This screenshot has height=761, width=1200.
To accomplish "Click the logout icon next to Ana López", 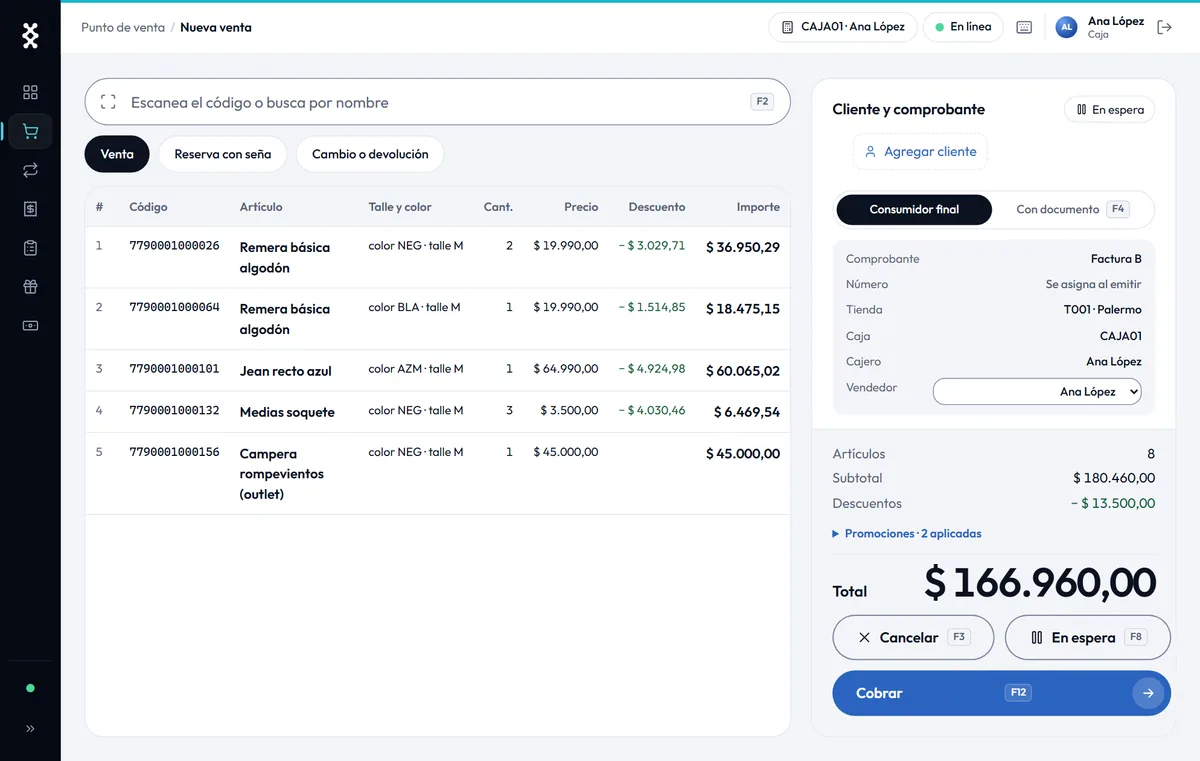I will (1164, 27).
